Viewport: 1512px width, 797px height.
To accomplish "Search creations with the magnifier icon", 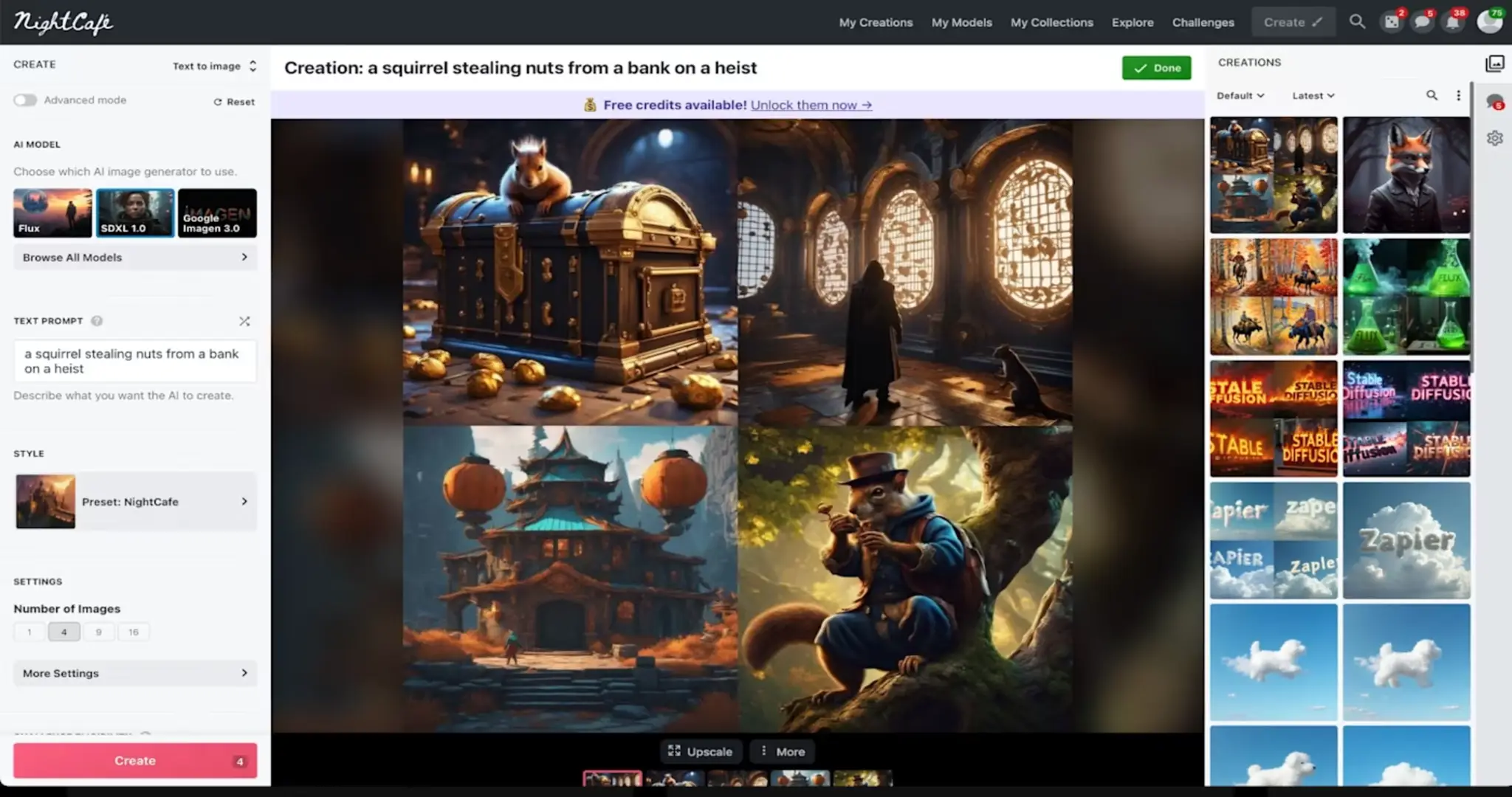I will [x=1432, y=95].
